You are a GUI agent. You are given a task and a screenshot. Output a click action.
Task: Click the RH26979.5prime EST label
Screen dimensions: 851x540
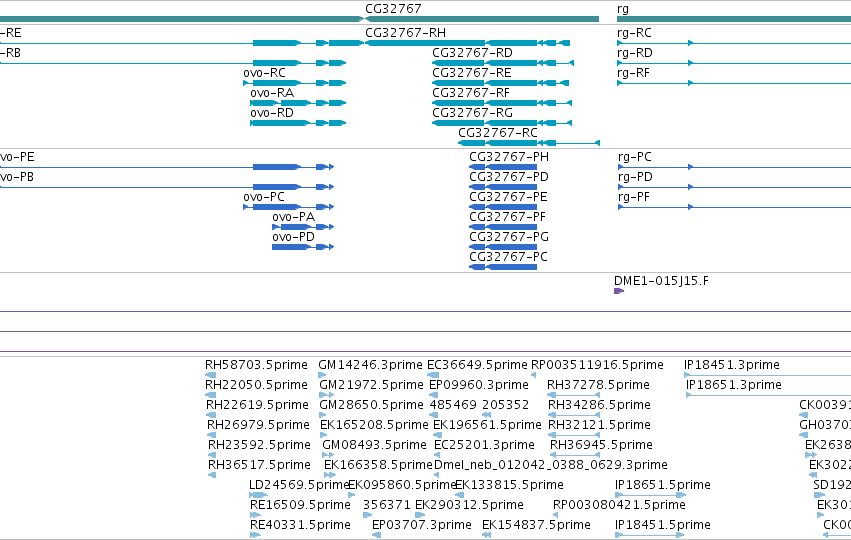[258, 425]
